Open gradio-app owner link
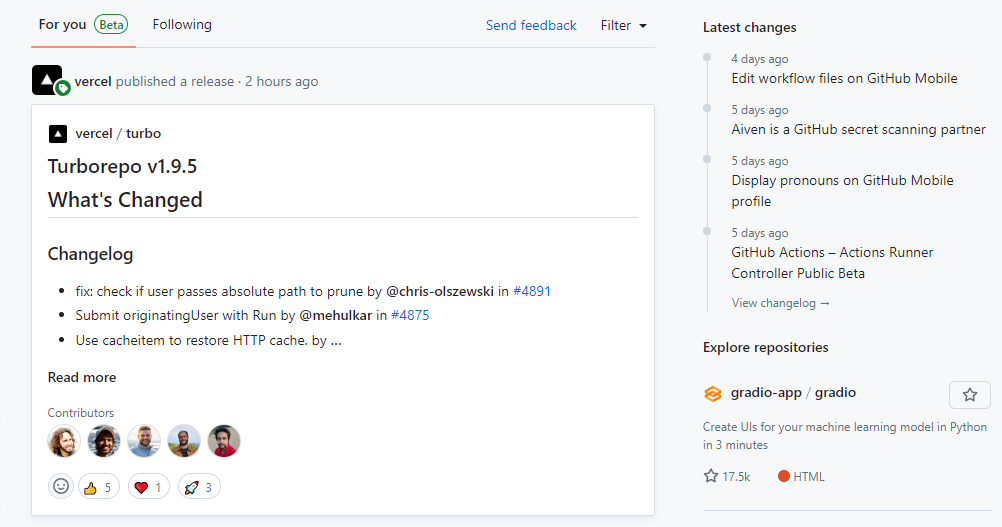 (766, 393)
